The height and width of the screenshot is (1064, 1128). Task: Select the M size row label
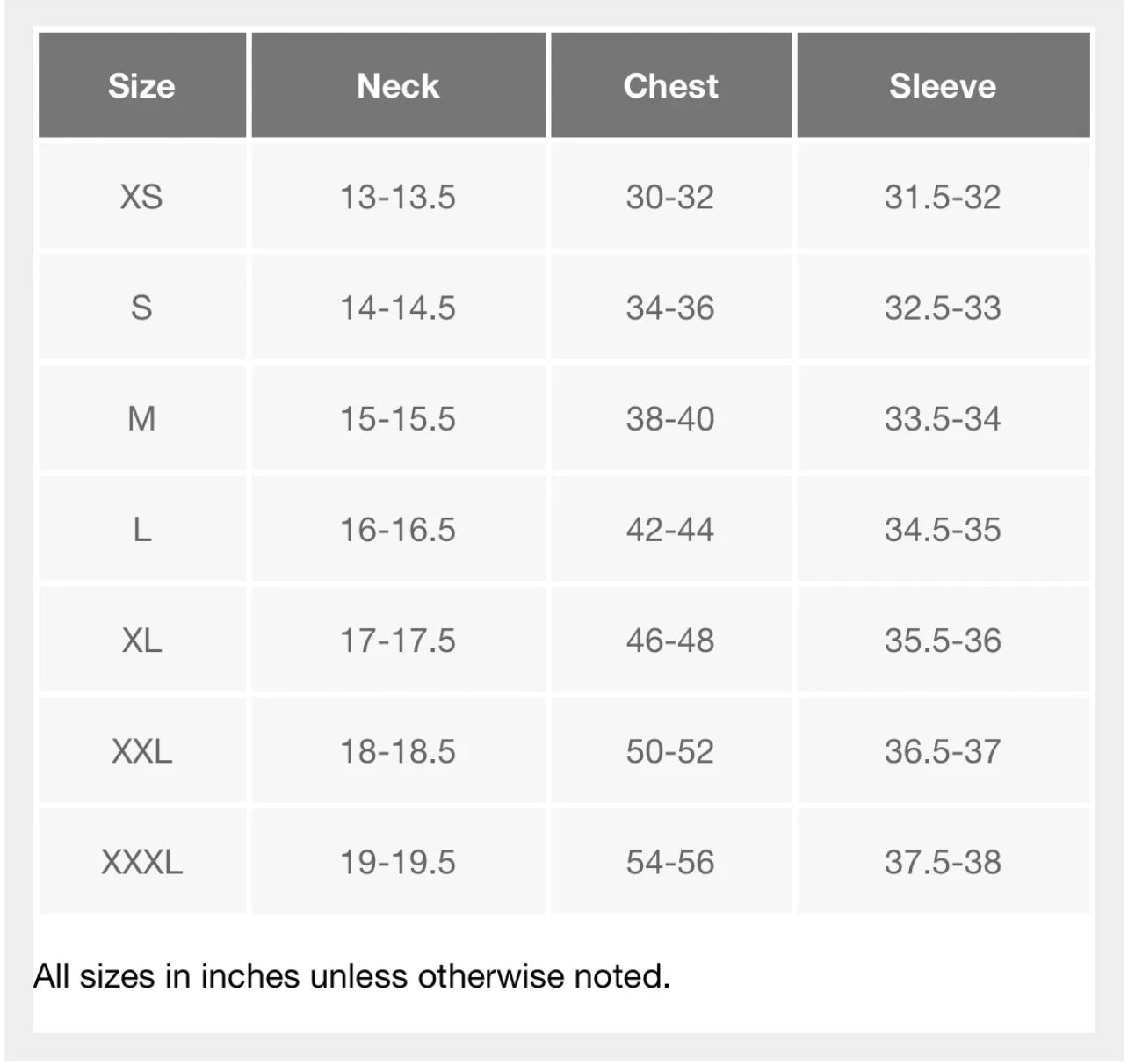pyautogui.click(x=141, y=418)
